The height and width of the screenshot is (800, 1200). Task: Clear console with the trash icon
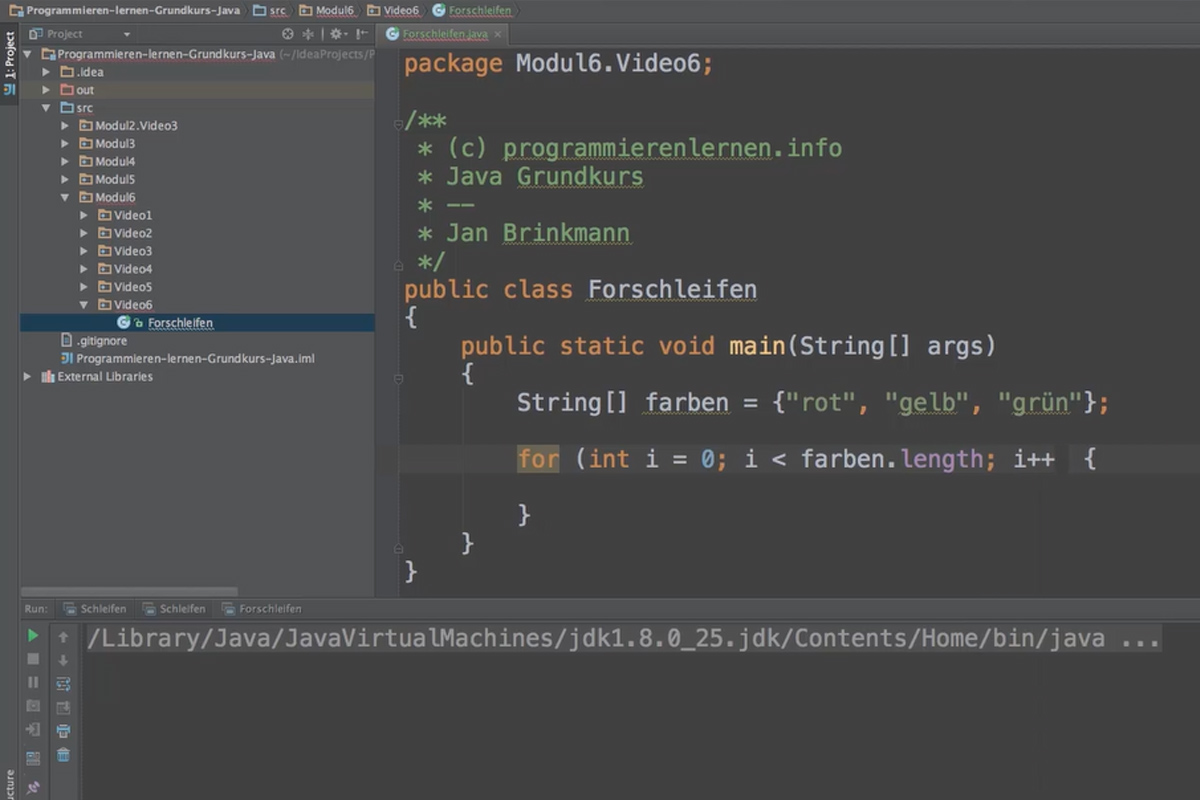pyautogui.click(x=63, y=755)
